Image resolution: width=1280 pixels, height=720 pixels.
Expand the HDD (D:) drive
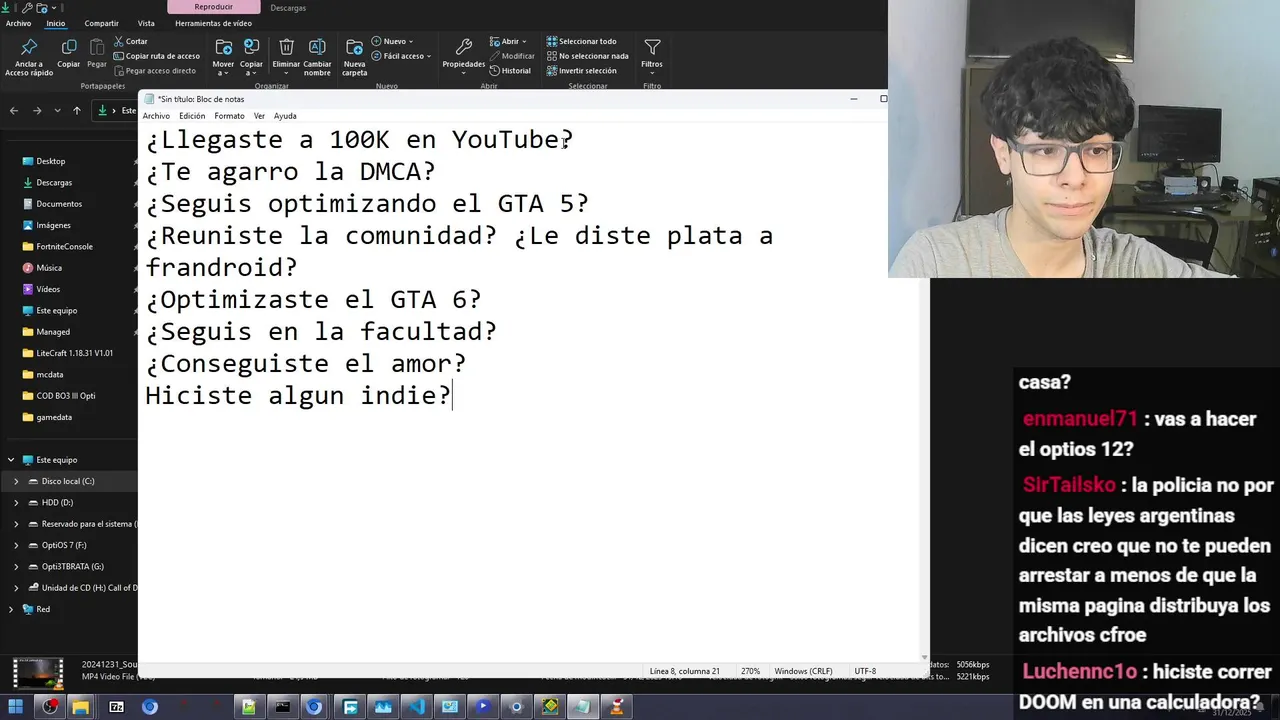[x=16, y=502]
